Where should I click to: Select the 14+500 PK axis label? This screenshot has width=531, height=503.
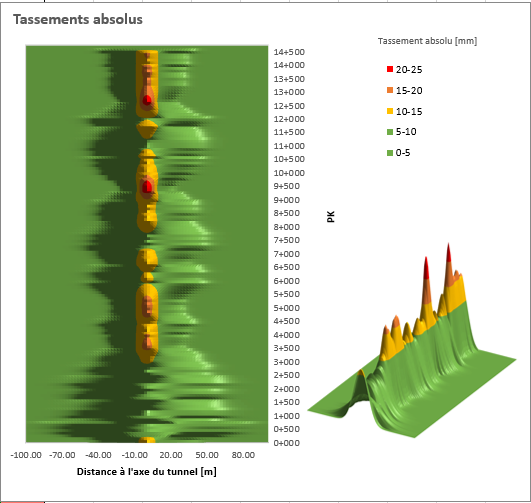tap(289, 52)
